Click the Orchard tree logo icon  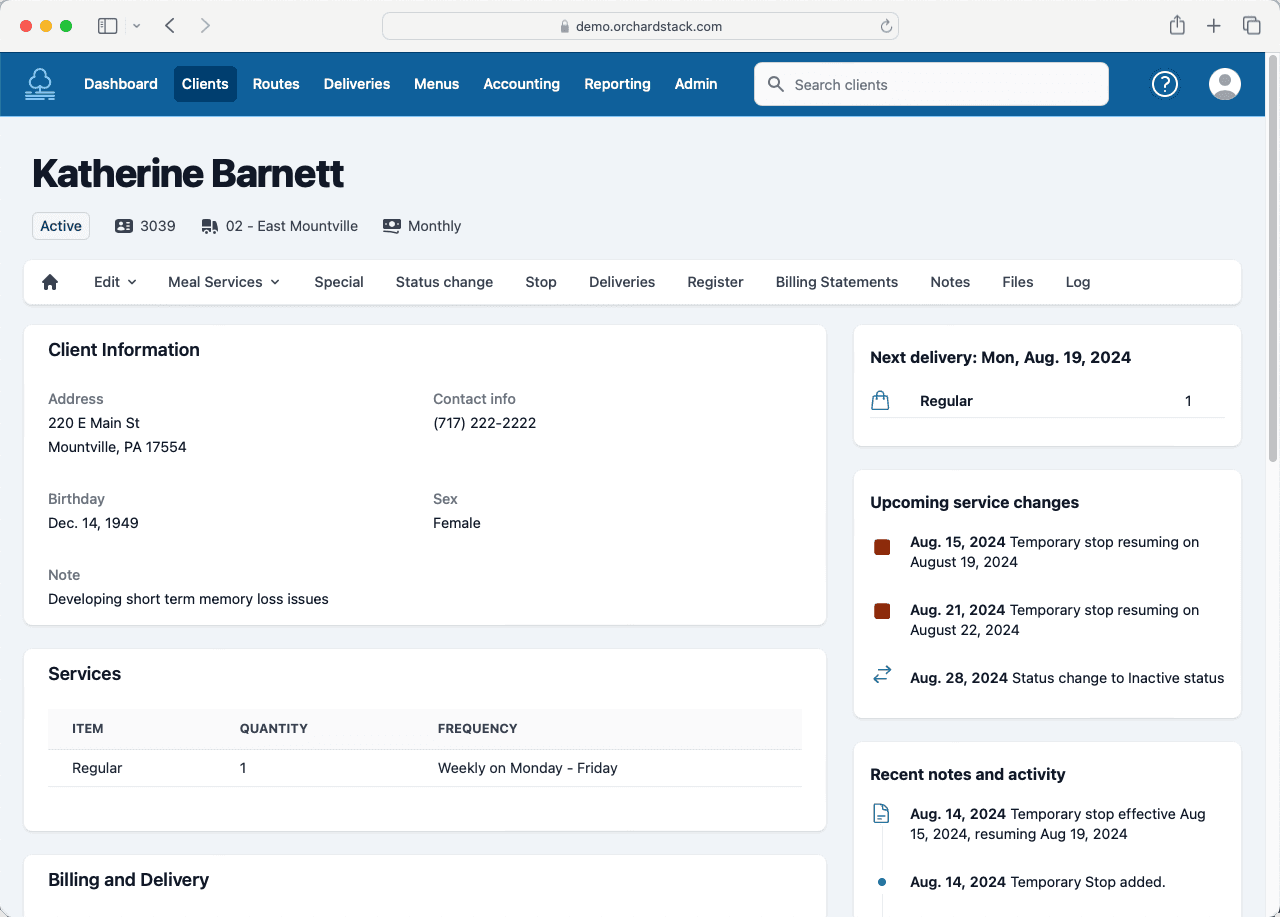(41, 84)
